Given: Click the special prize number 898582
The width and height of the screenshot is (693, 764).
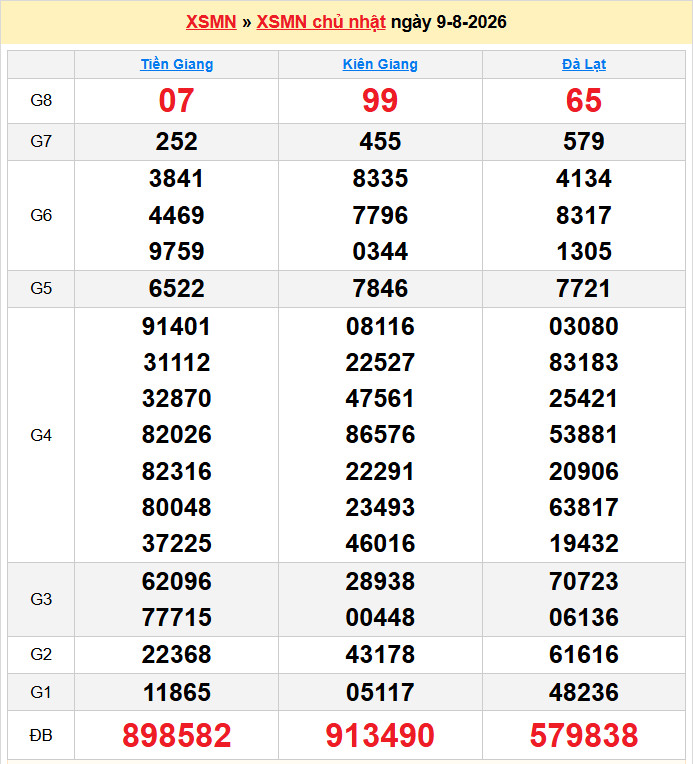Looking at the screenshot, I should (176, 735).
